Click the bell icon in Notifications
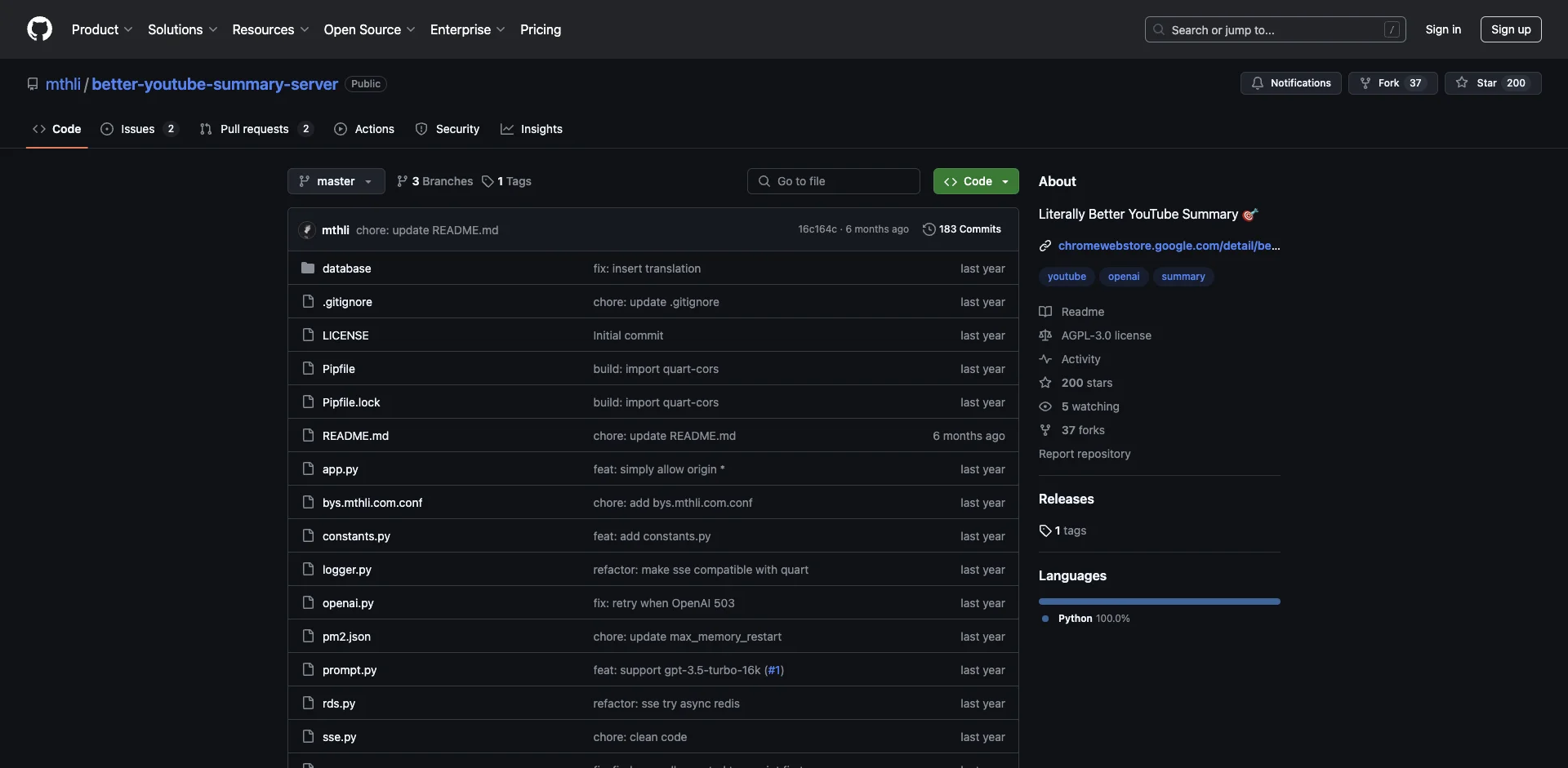Viewport: 1568px width, 768px height. pos(1258,83)
